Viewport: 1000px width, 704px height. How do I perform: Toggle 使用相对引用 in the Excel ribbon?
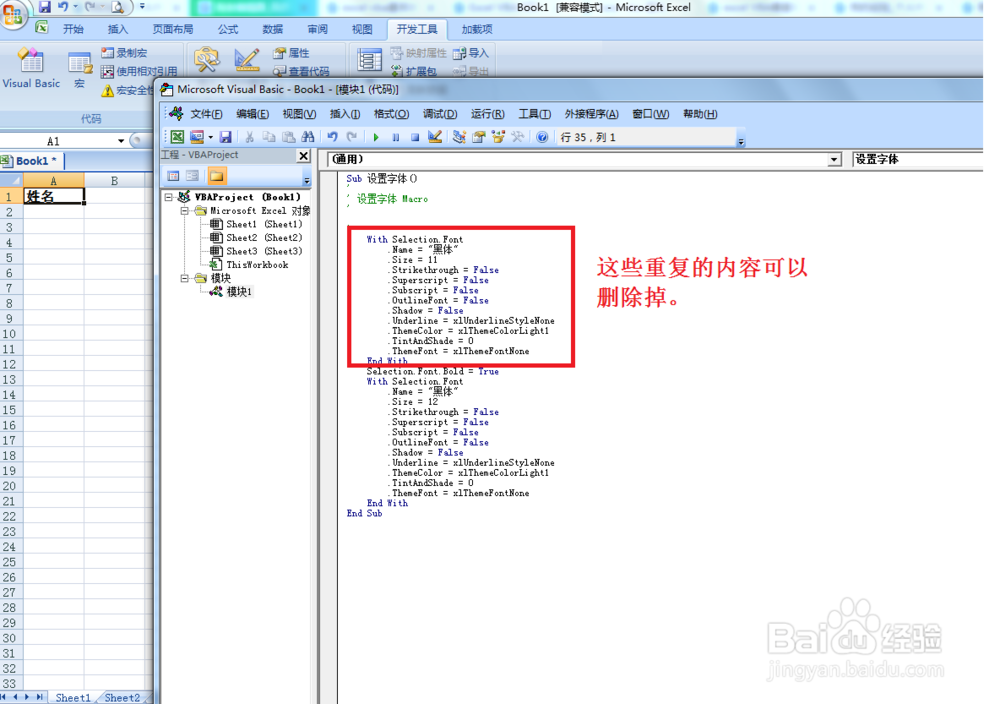(x=139, y=71)
